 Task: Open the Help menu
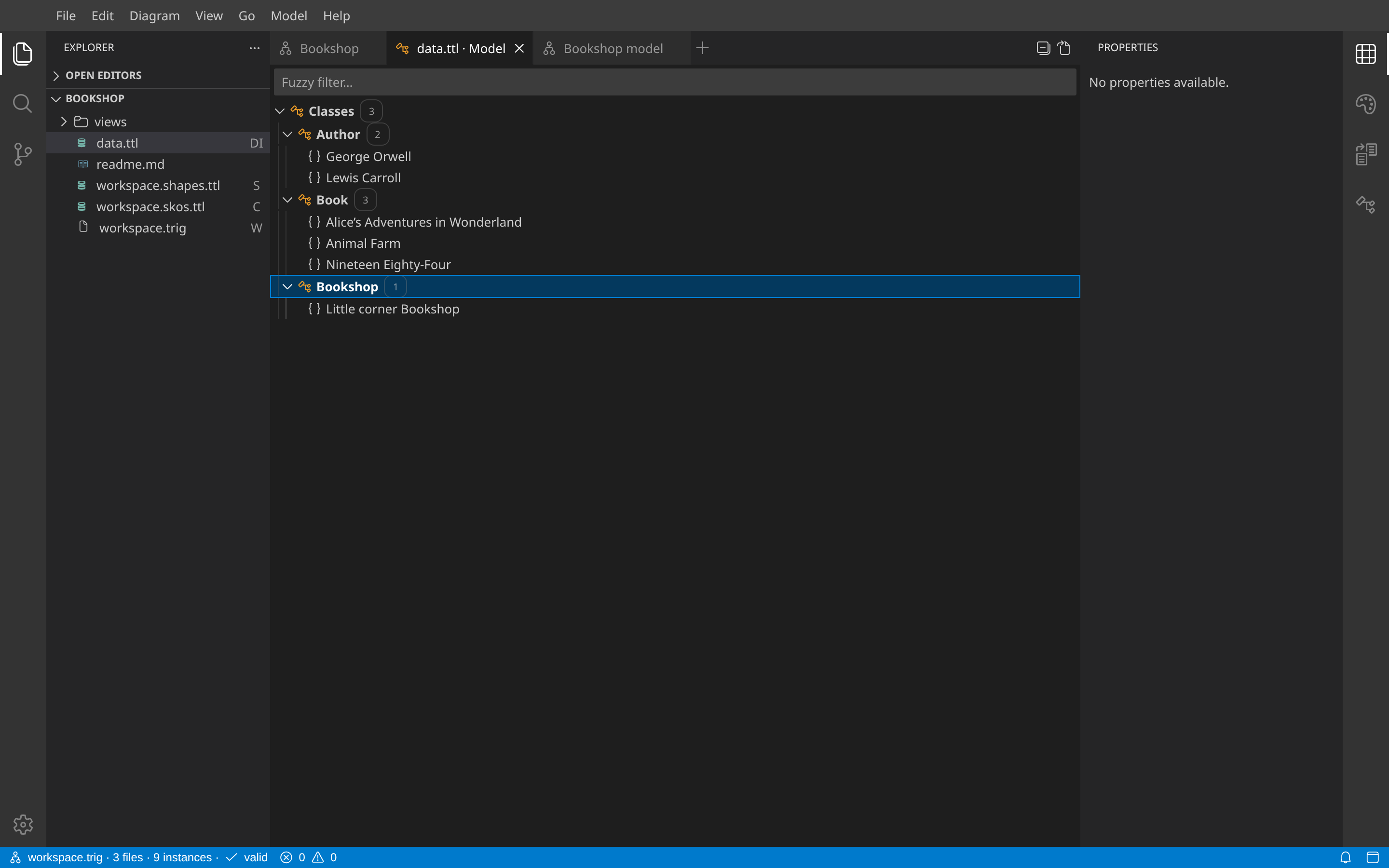point(336,15)
